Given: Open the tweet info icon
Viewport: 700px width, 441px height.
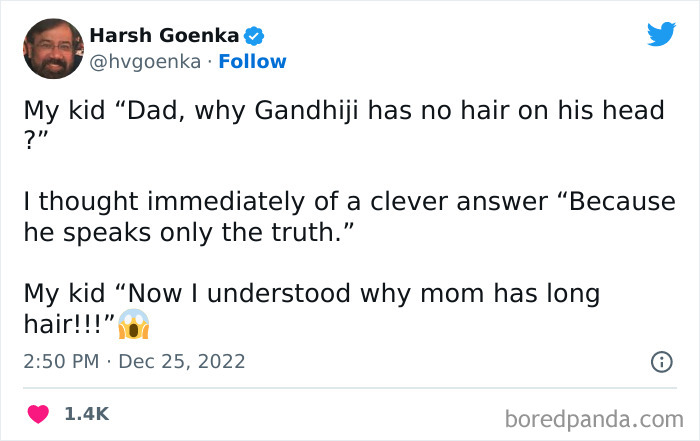Looking at the screenshot, I should click(x=661, y=362).
